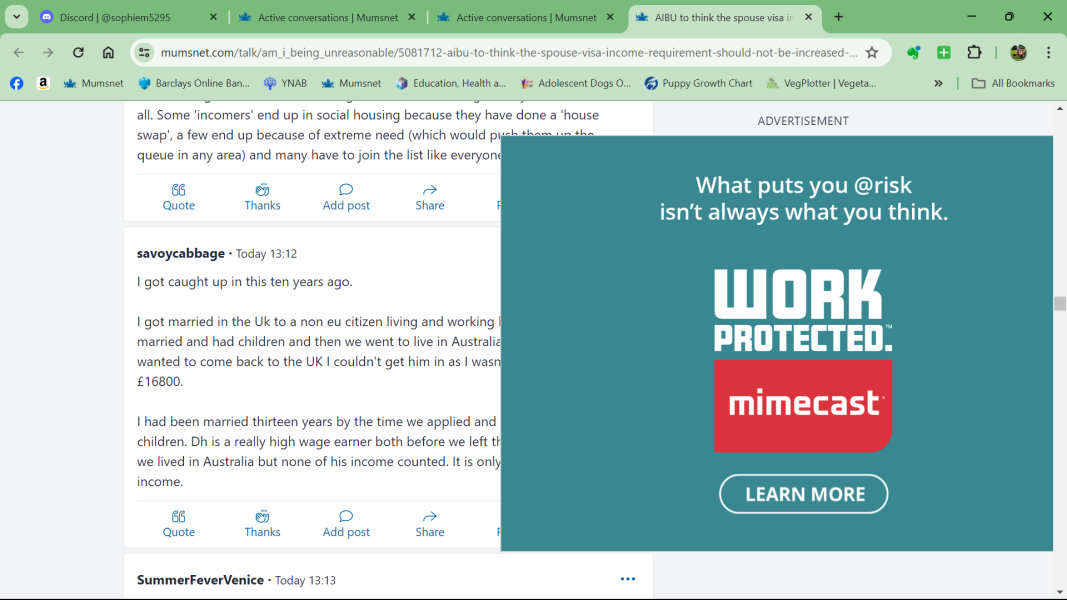Open the Extensions puzzle piece icon

(x=978, y=52)
